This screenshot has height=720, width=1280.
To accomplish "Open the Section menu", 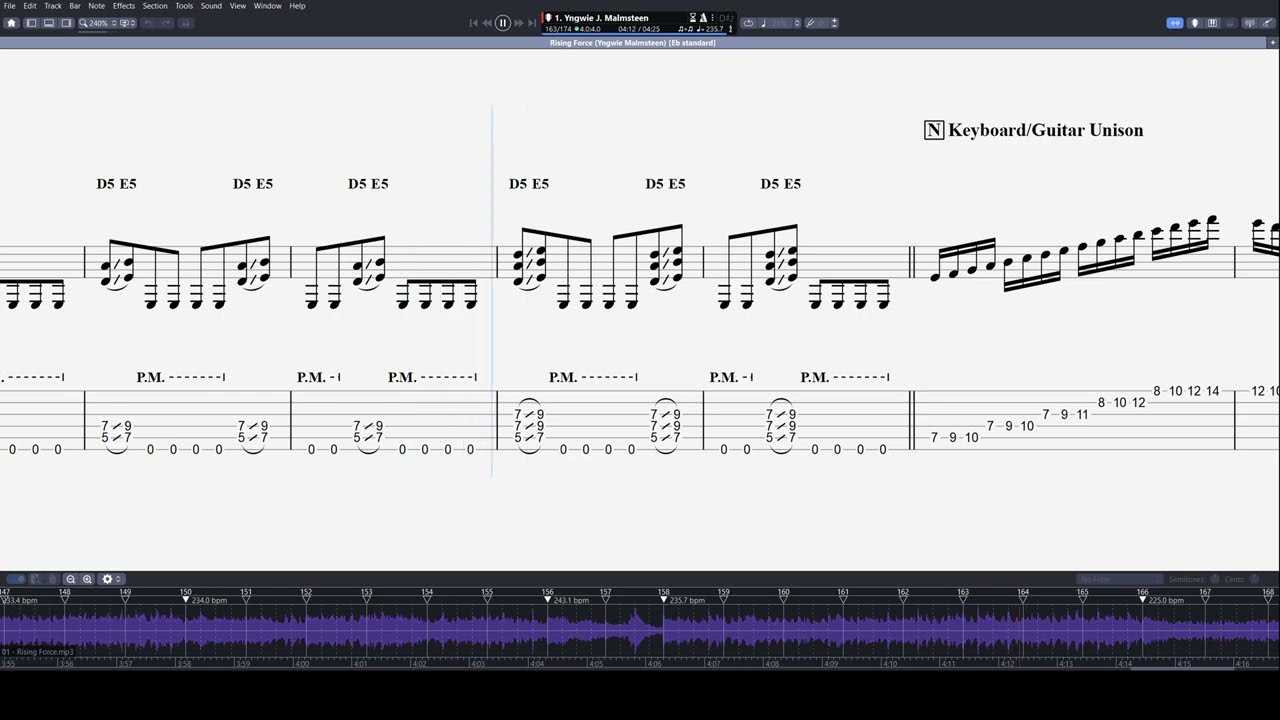I will tap(155, 6).
